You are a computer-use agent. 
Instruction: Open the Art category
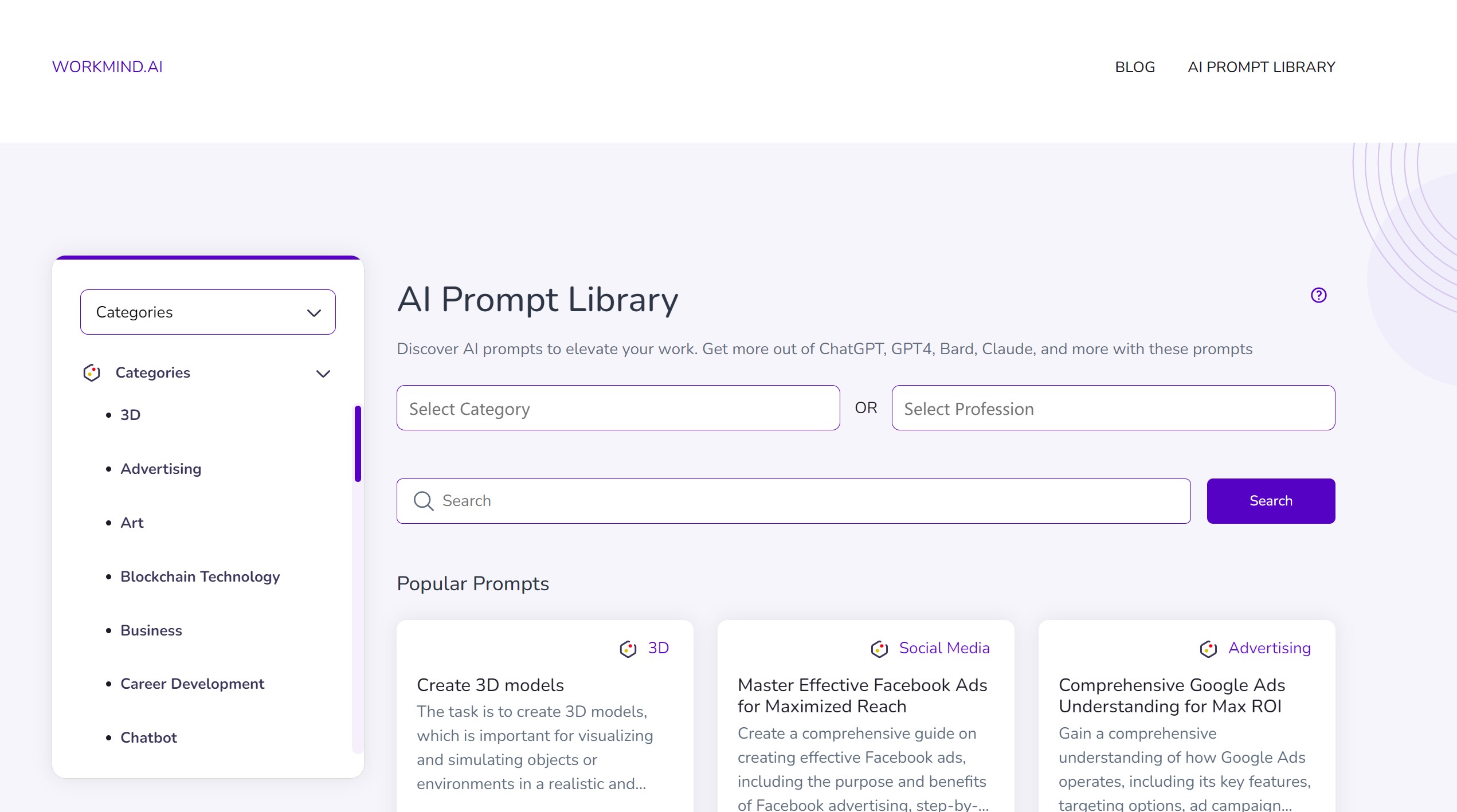131,522
